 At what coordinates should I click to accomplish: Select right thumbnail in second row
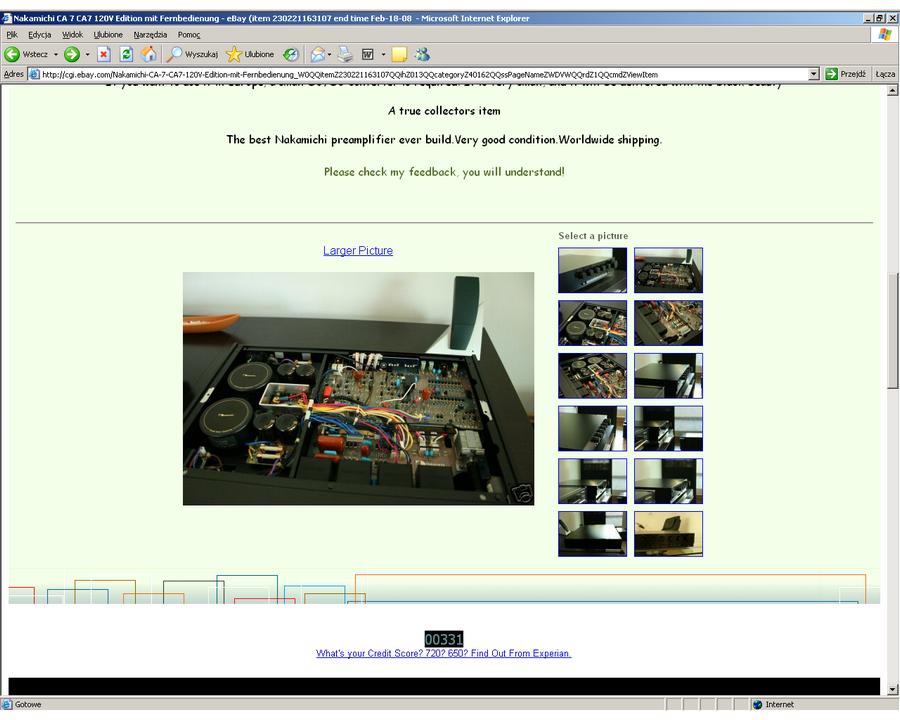(x=668, y=323)
